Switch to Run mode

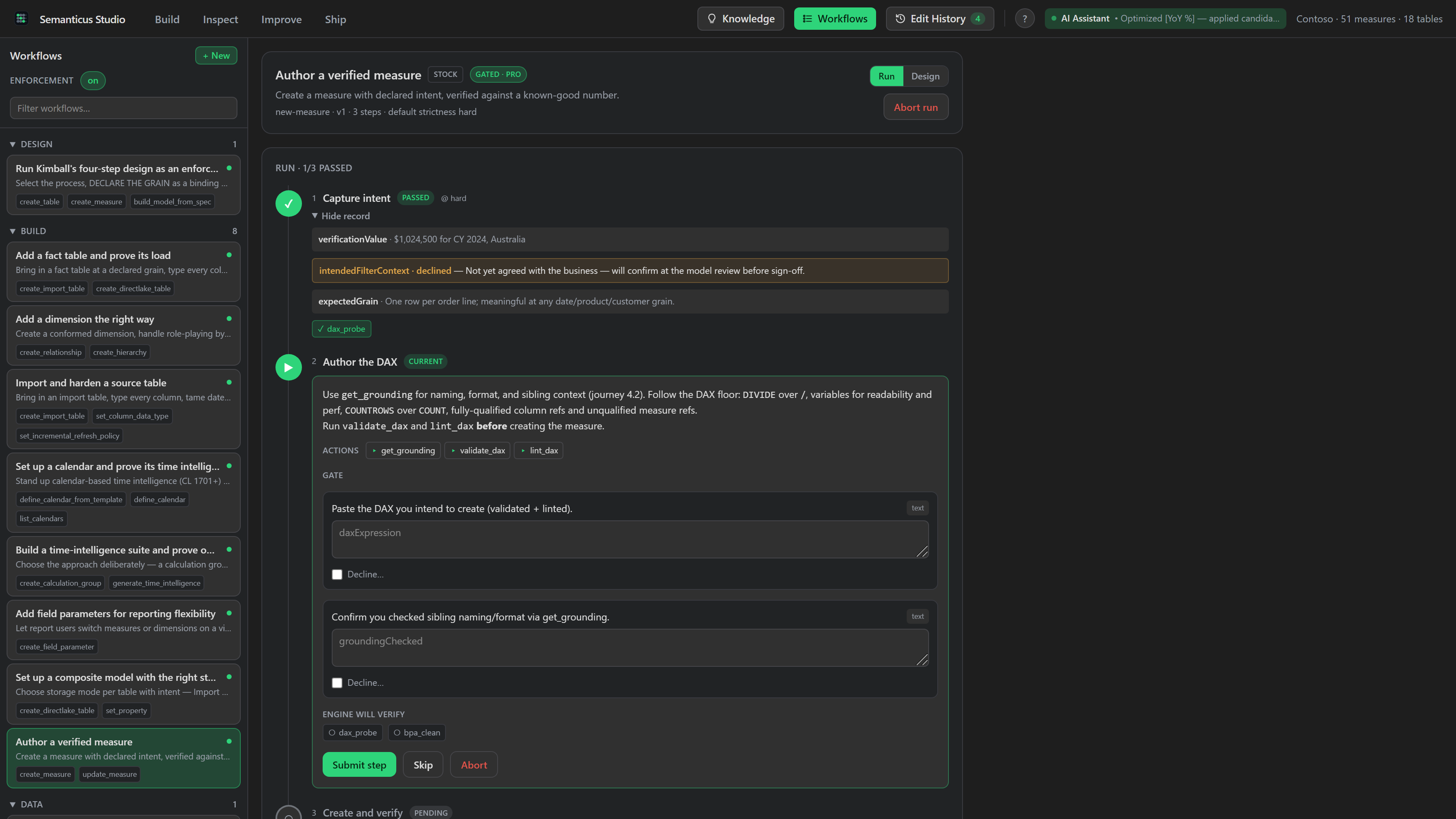click(x=886, y=76)
